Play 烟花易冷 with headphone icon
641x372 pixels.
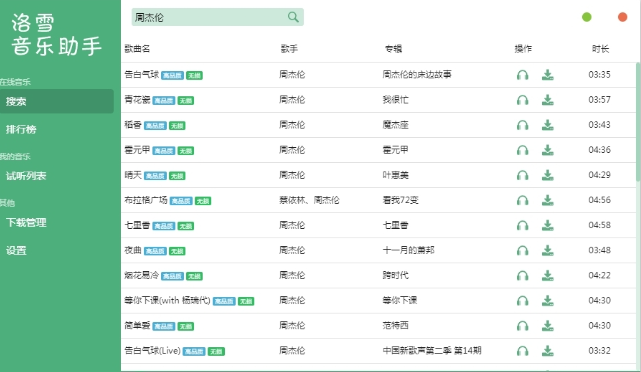tap(522, 276)
